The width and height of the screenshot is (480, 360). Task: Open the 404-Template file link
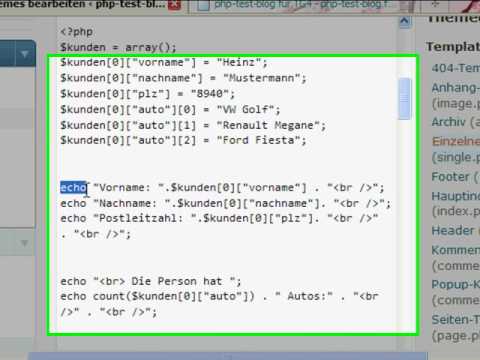[x=456, y=68]
